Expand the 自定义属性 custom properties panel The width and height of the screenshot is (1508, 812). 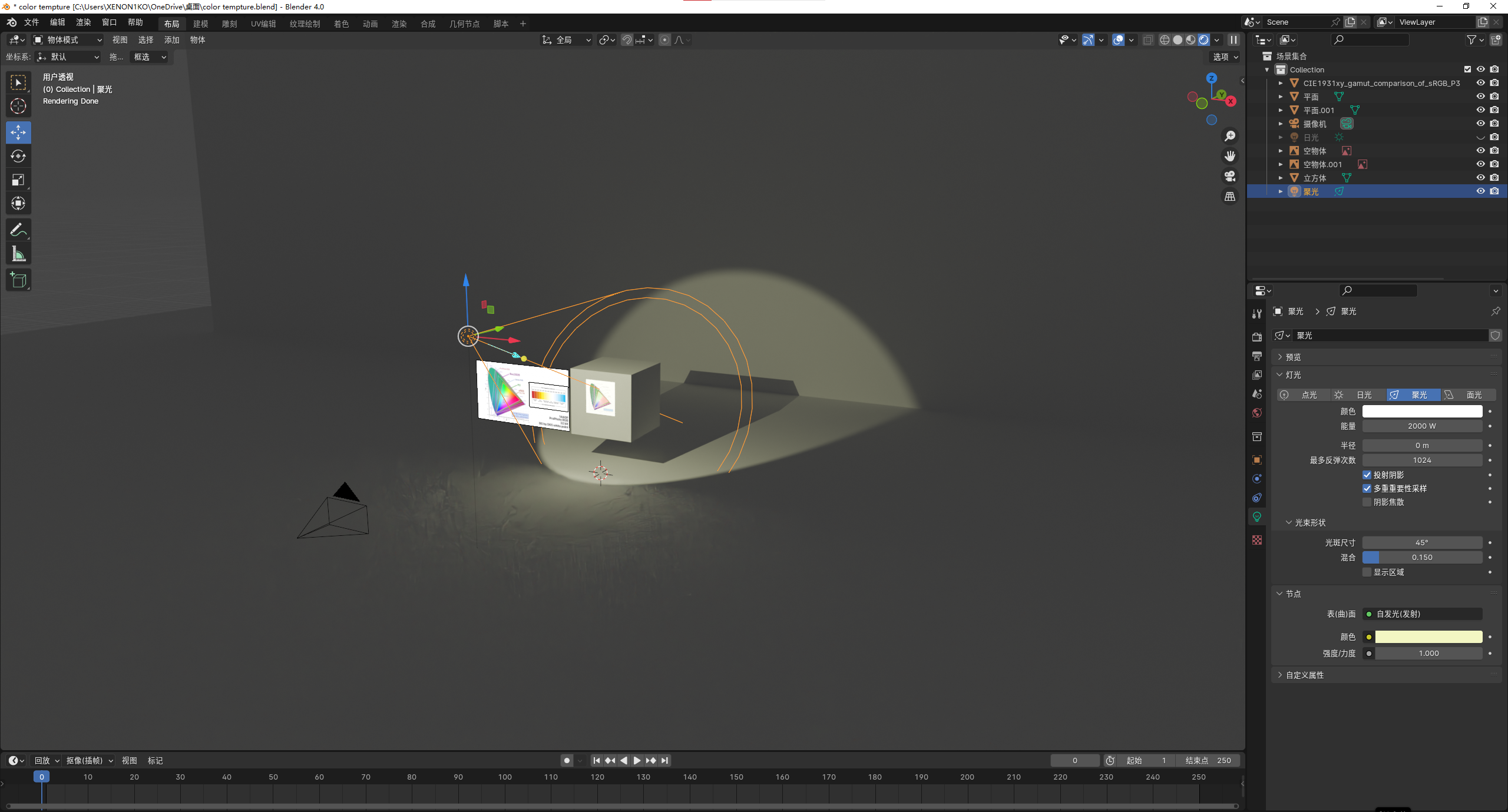coord(1386,675)
